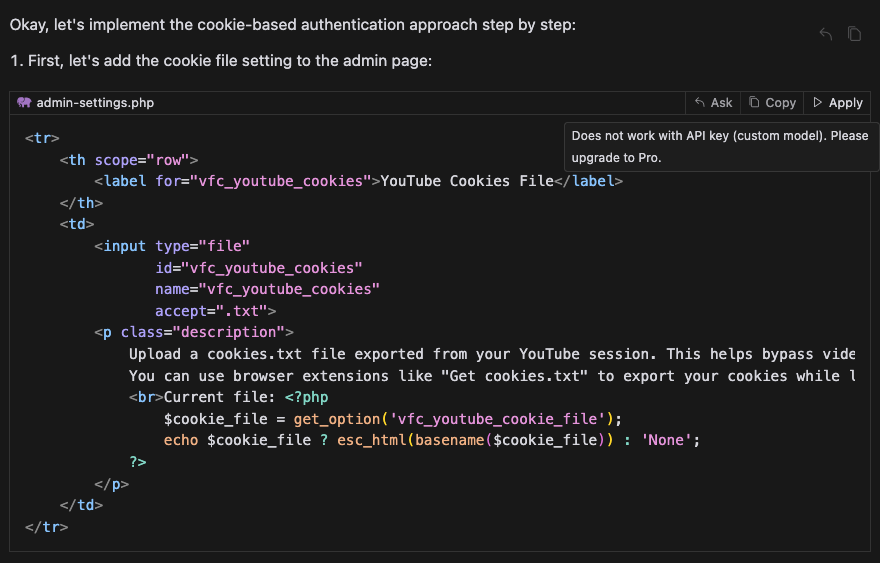Viewport: 880px width, 563px height.
Task: Open the admin-settings.php file name
Action: tap(95, 103)
